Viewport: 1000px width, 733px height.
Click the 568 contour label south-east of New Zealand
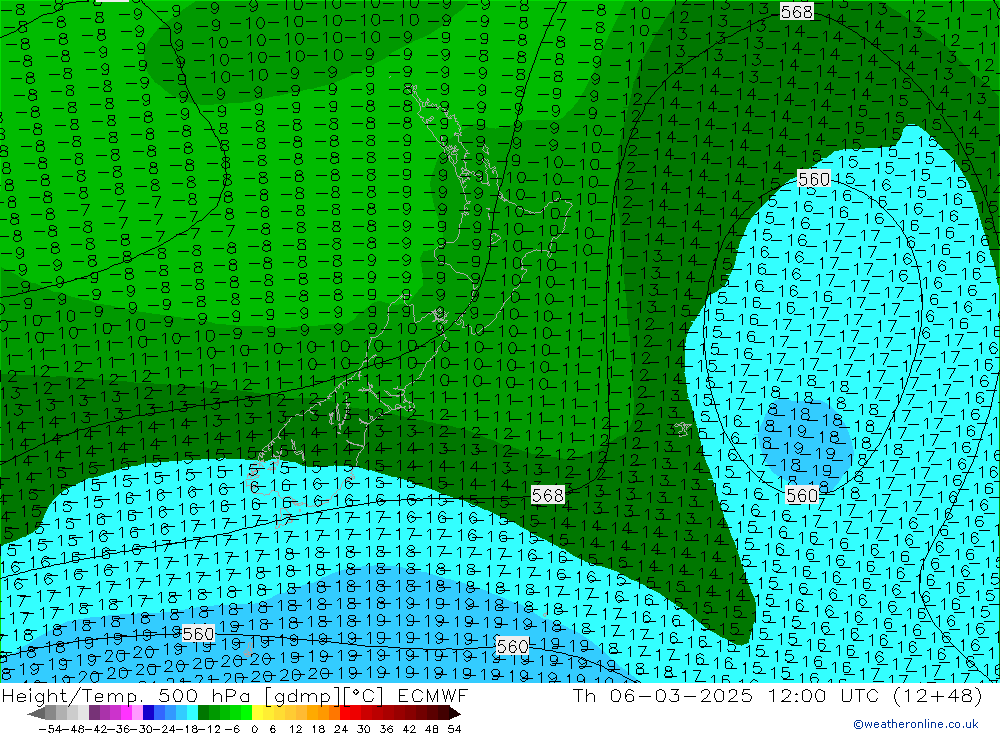[x=548, y=495]
